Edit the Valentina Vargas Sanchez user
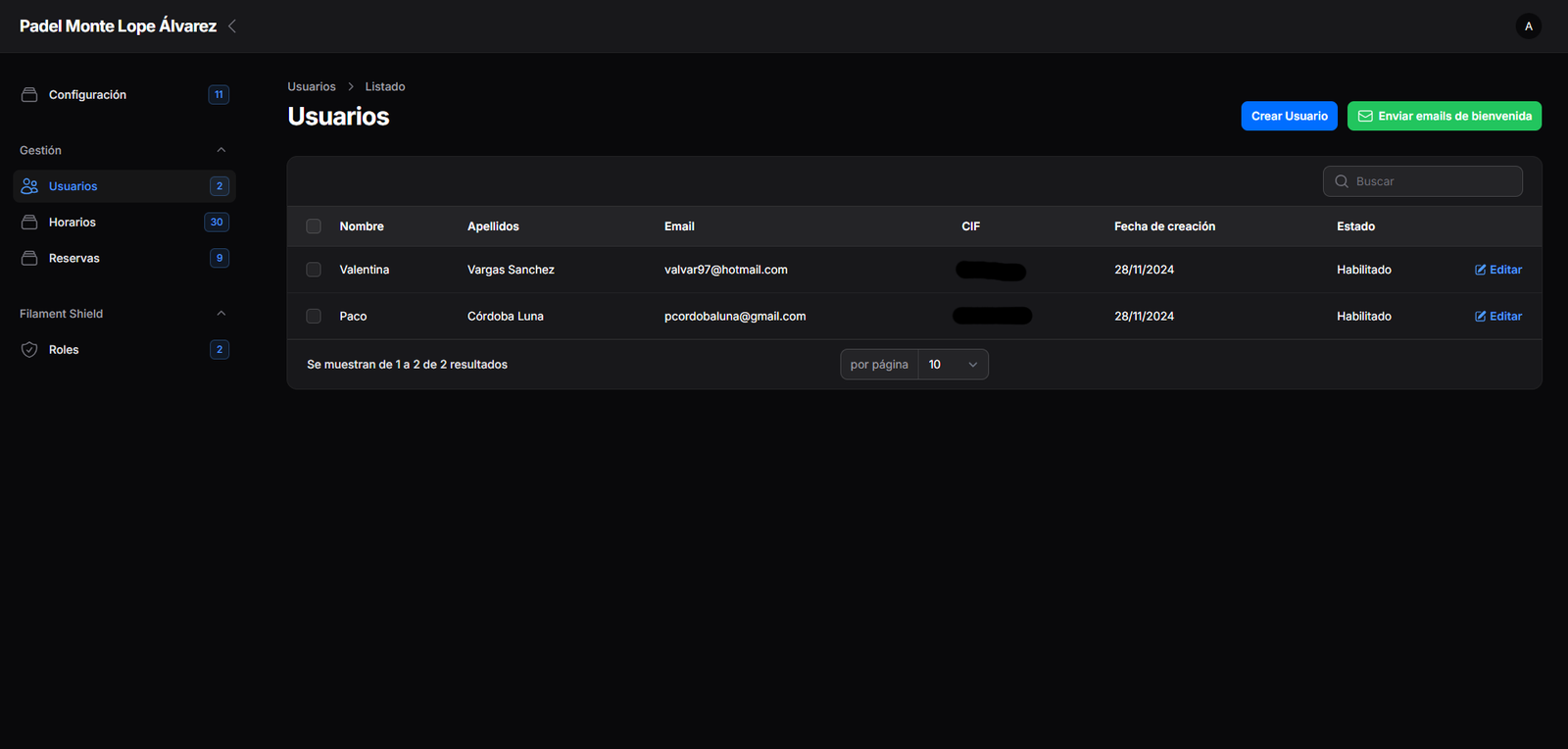Viewport: 1568px width, 749px height. [1497, 270]
